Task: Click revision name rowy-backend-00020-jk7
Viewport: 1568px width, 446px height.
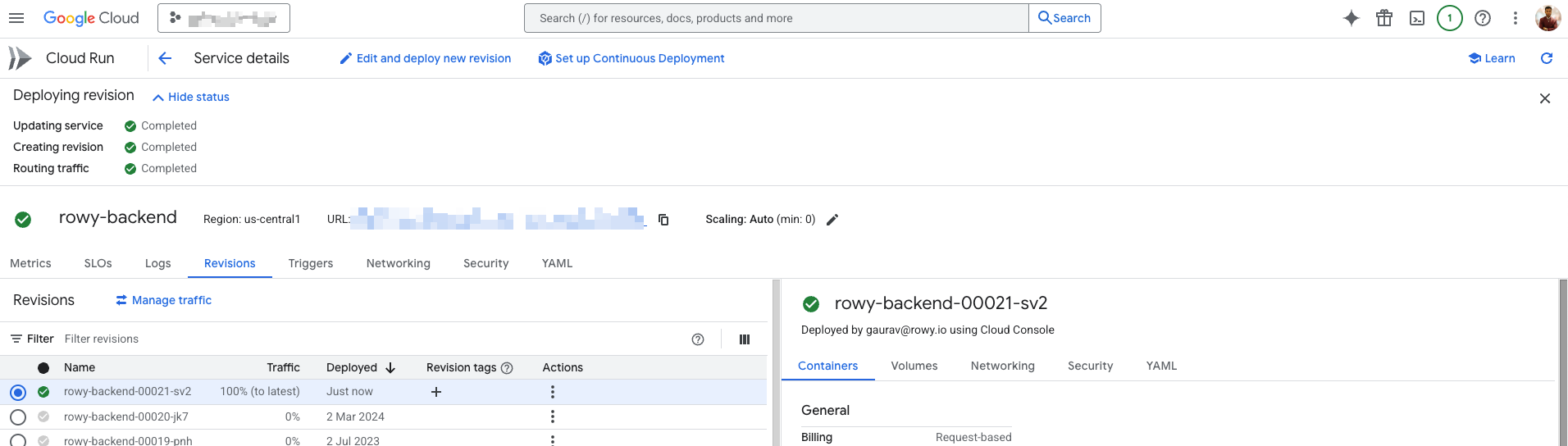Action: 126,416
